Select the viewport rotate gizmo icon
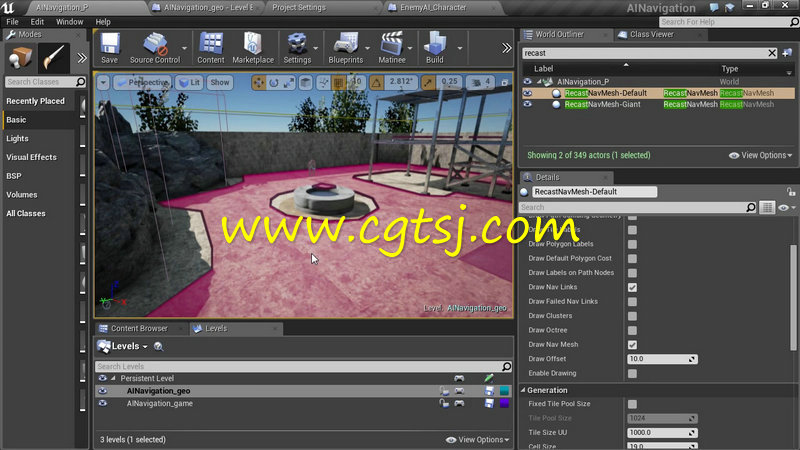The image size is (800, 450). pos(274,82)
